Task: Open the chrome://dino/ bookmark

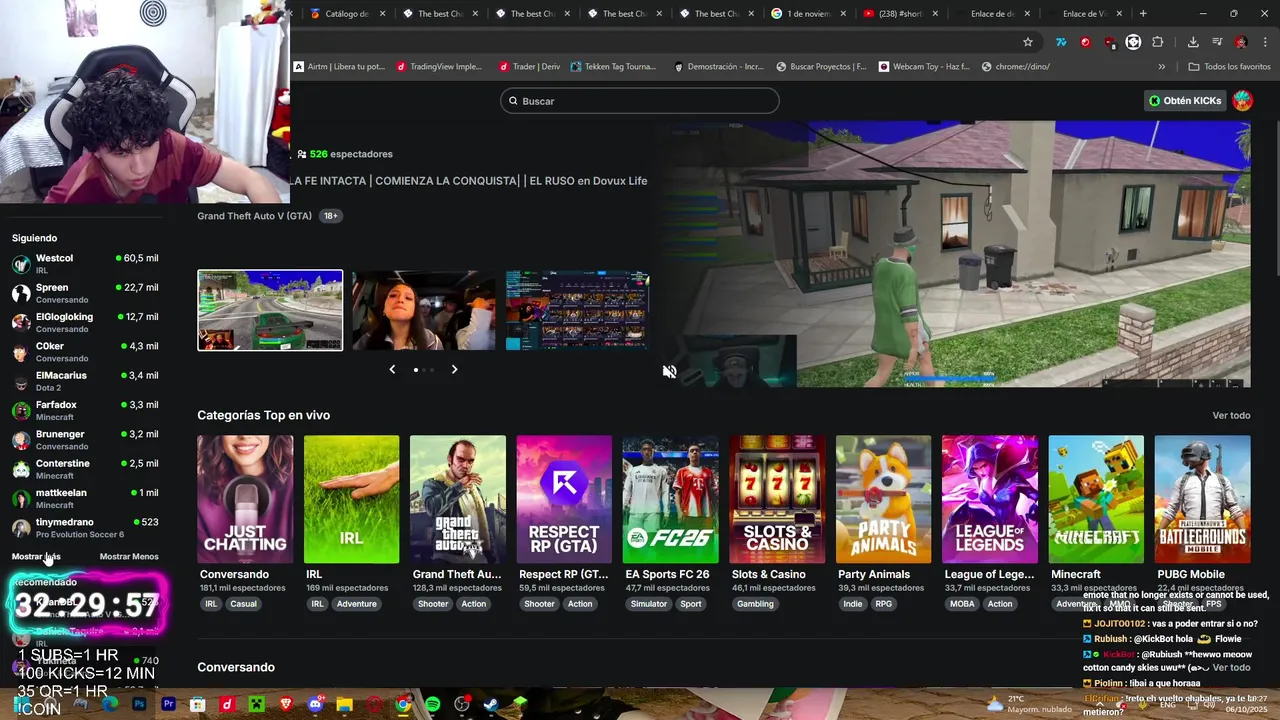Action: point(1016,67)
